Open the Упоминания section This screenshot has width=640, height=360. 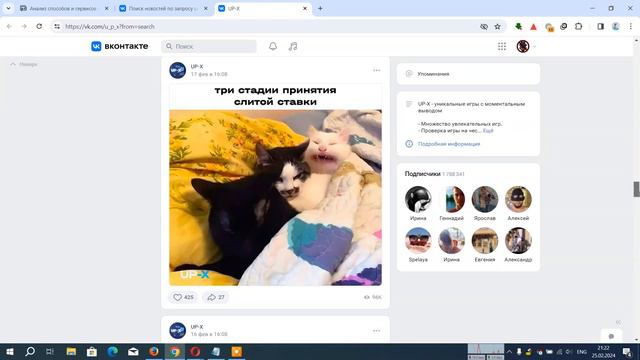pos(468,74)
